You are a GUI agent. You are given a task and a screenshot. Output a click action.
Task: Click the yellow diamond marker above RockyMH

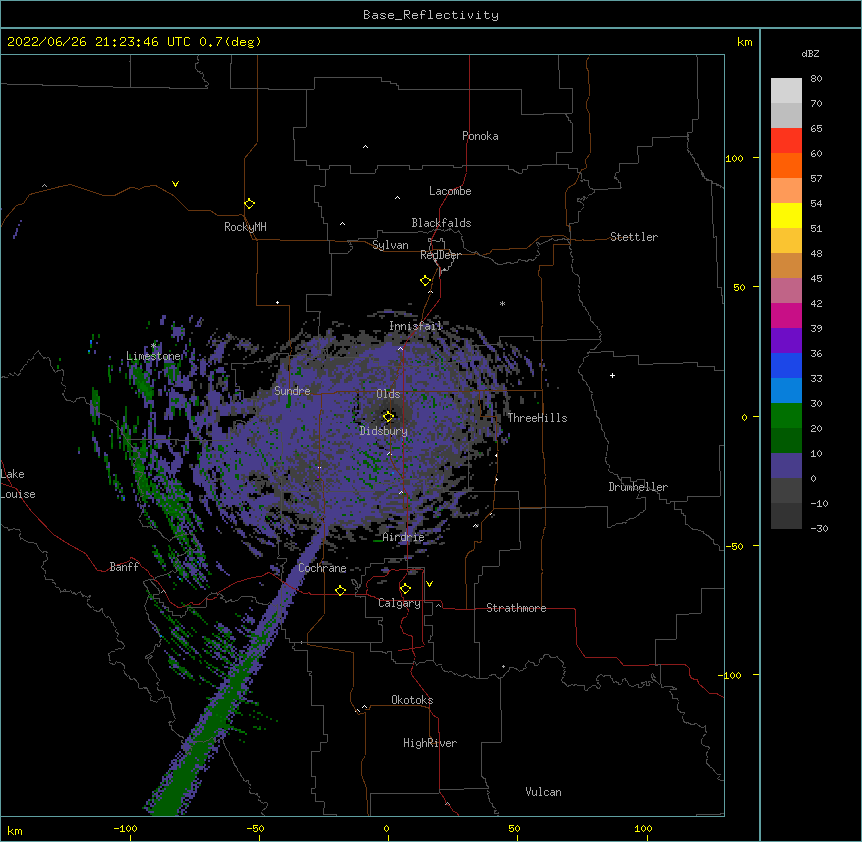coord(249,203)
